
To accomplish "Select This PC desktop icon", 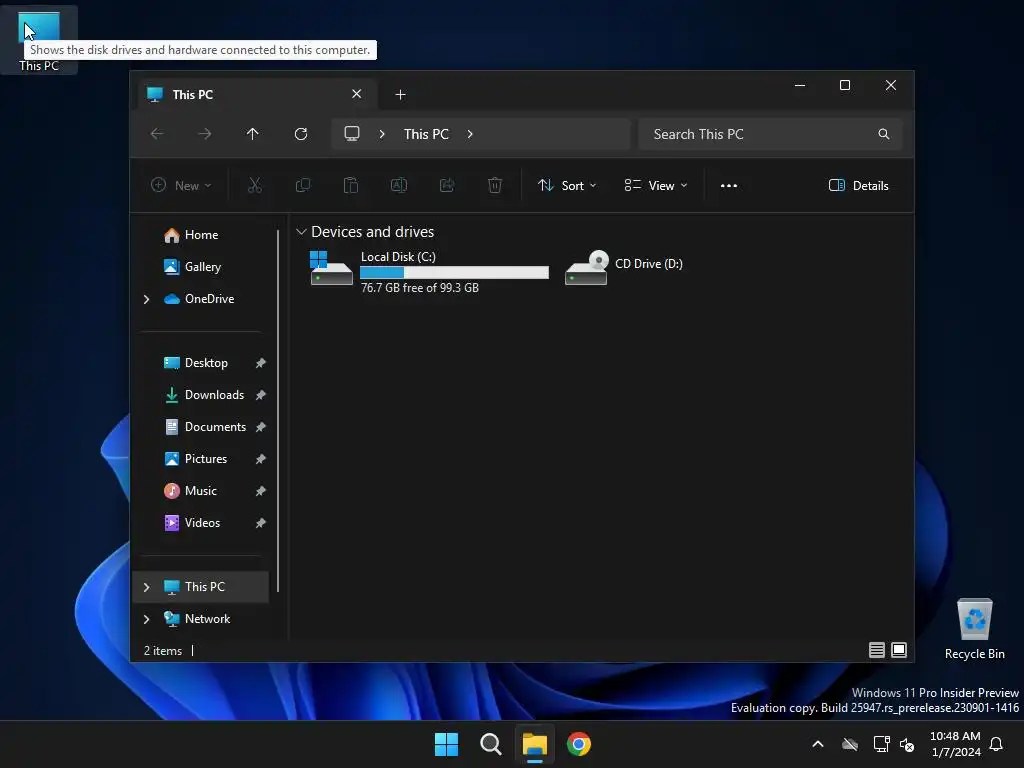I will pos(39,40).
